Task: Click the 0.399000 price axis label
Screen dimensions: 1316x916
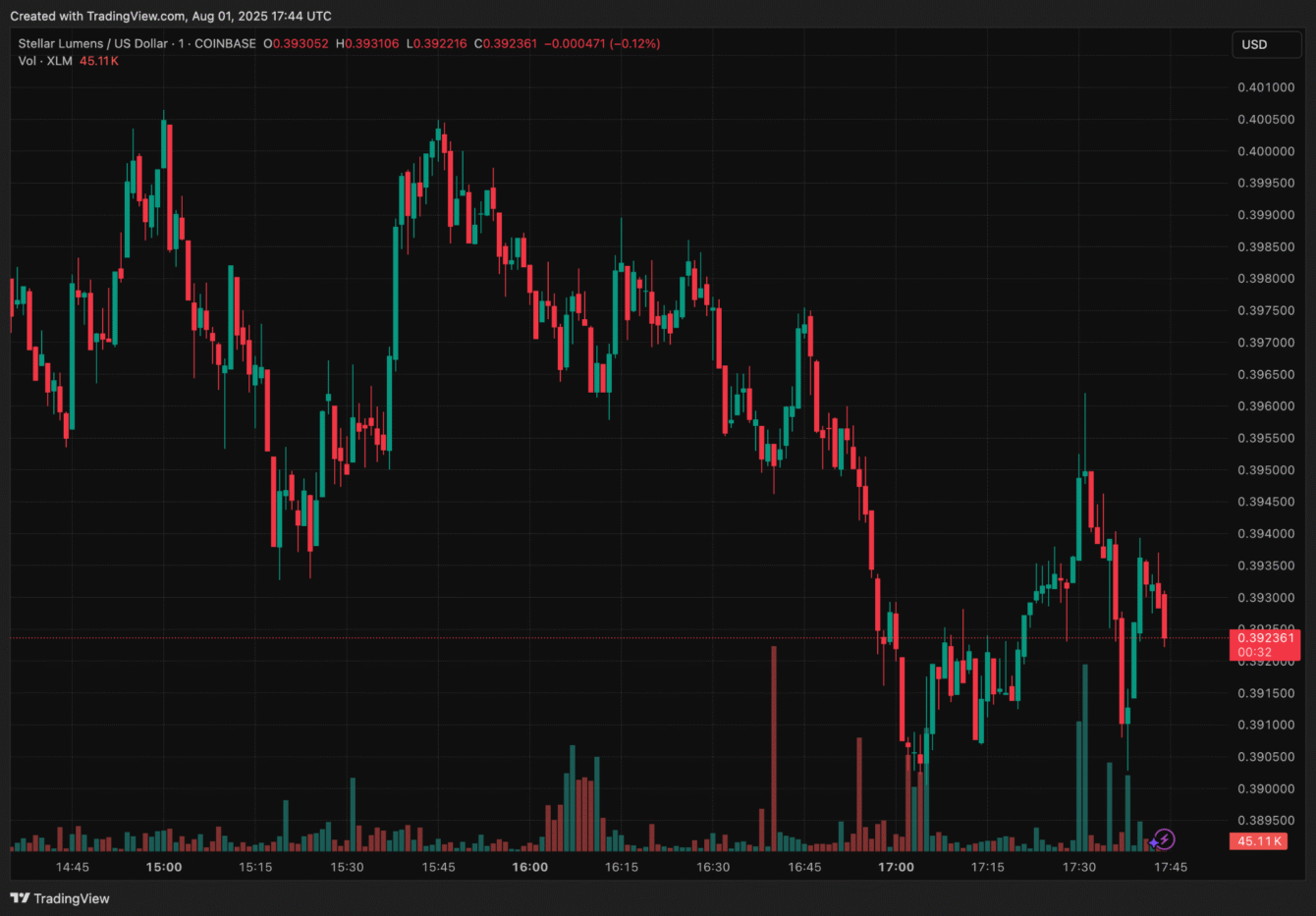Action: tap(1266, 215)
